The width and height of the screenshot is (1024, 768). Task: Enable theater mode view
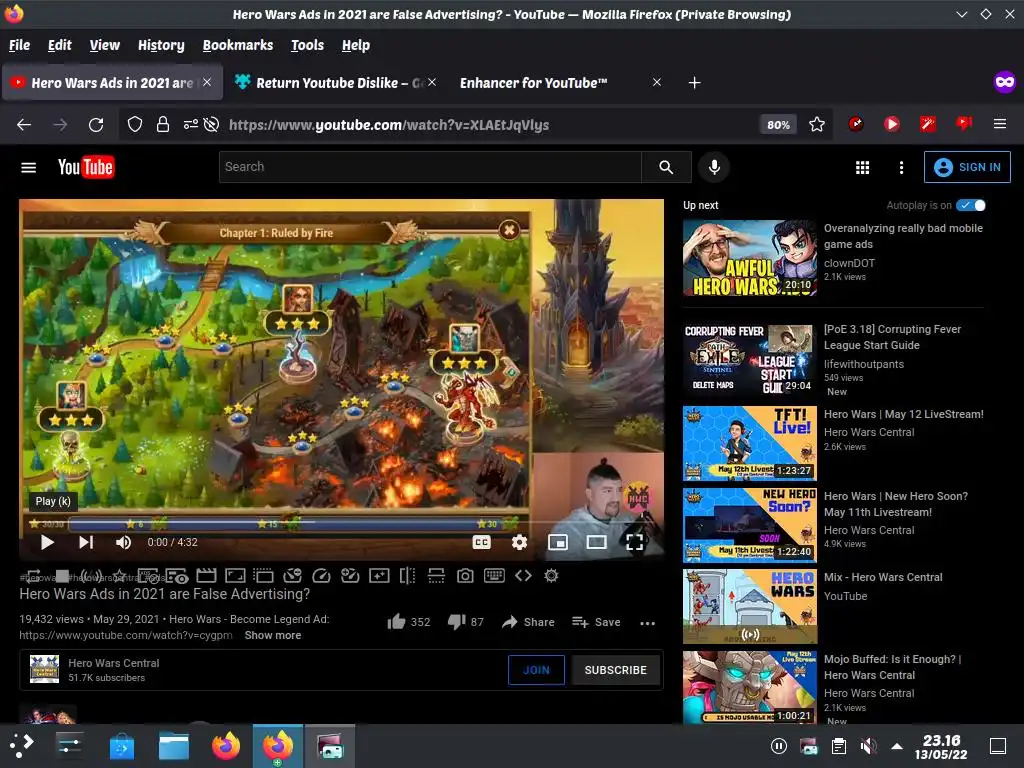pyautogui.click(x=596, y=542)
